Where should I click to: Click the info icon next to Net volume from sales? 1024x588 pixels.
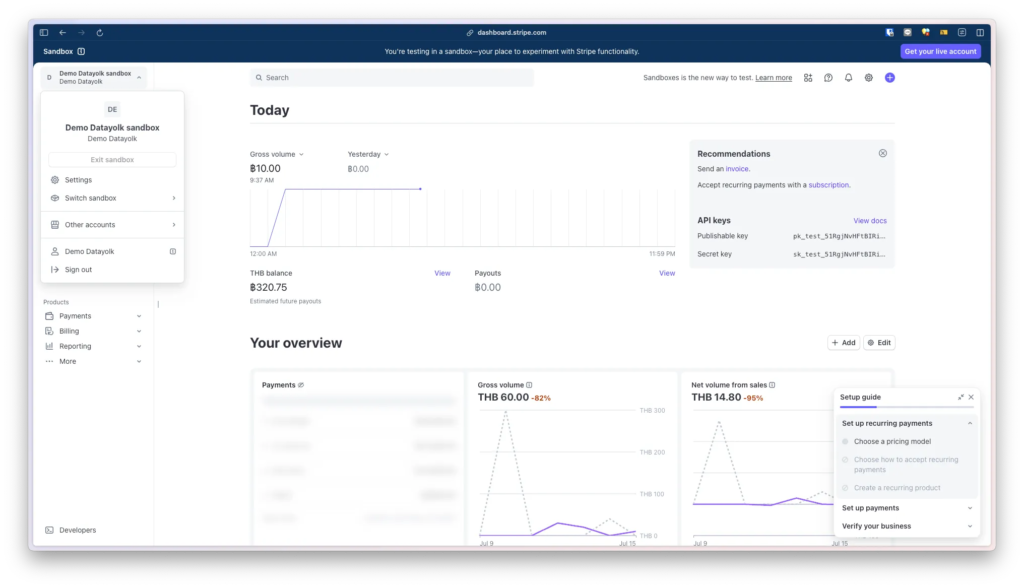[x=772, y=385]
